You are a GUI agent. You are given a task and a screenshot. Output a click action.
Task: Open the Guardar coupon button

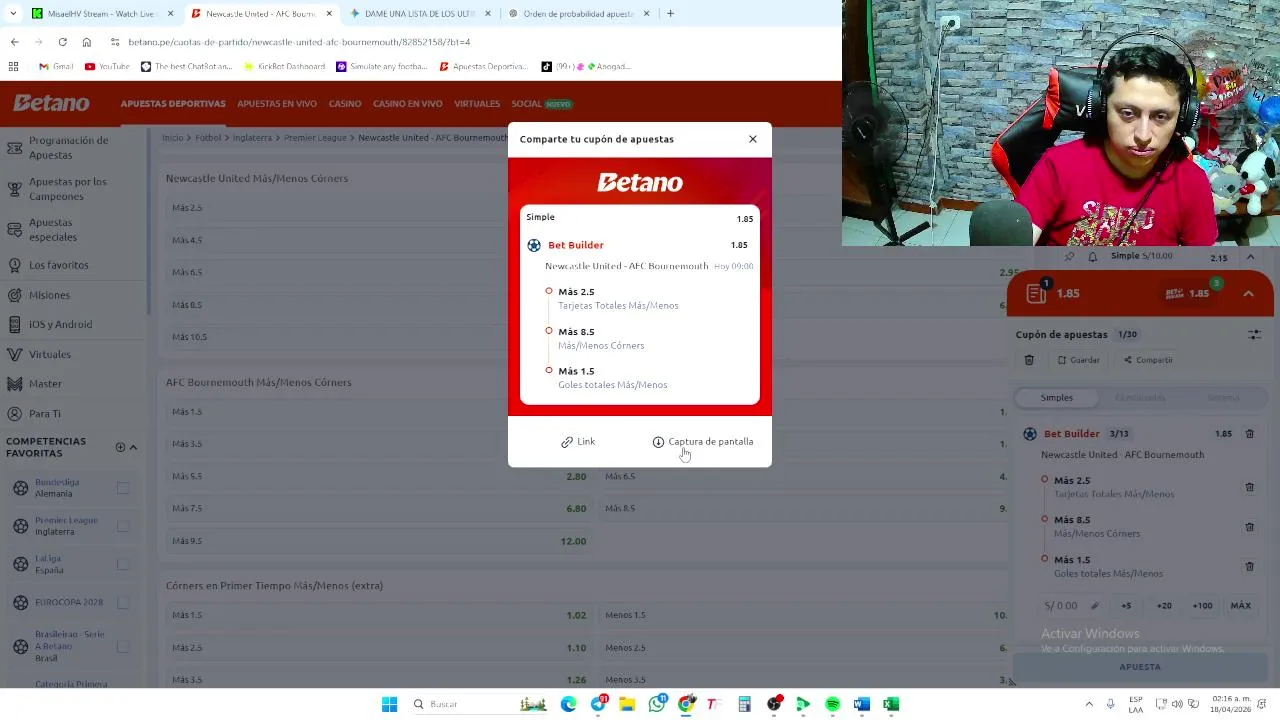pyautogui.click(x=1079, y=360)
